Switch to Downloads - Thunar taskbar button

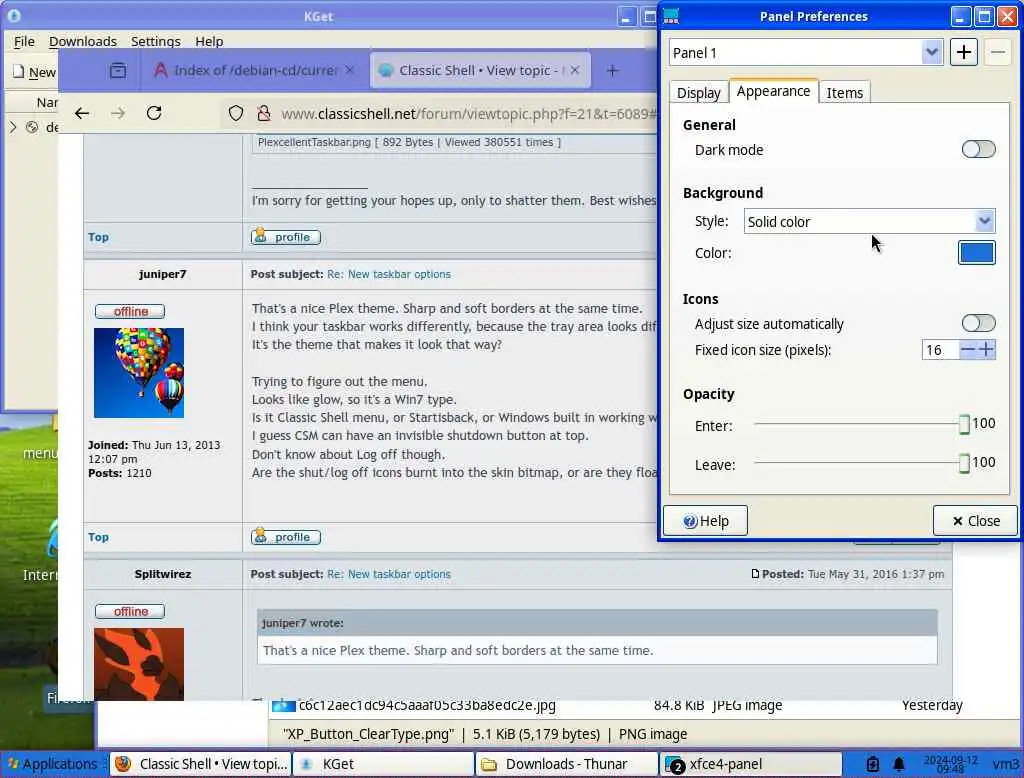tap(567, 764)
